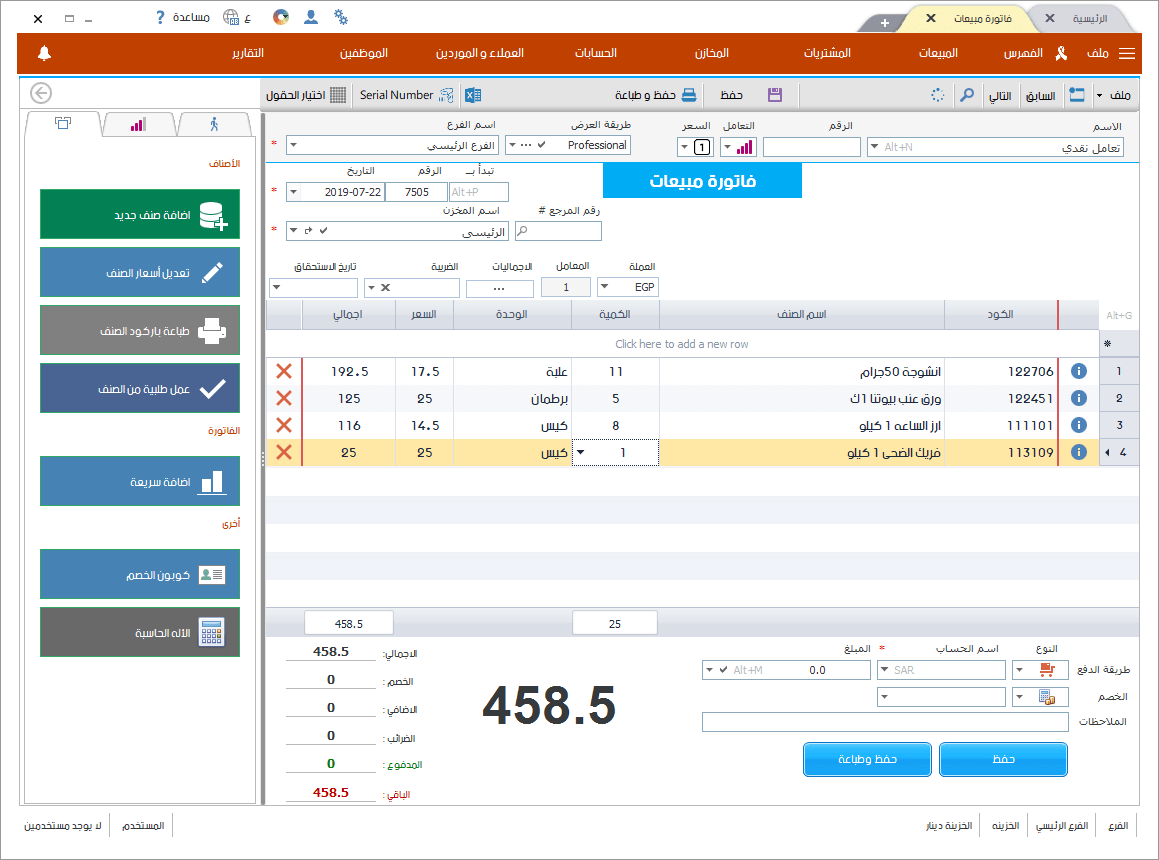Open the الحسابات menu

[x=596, y=53]
